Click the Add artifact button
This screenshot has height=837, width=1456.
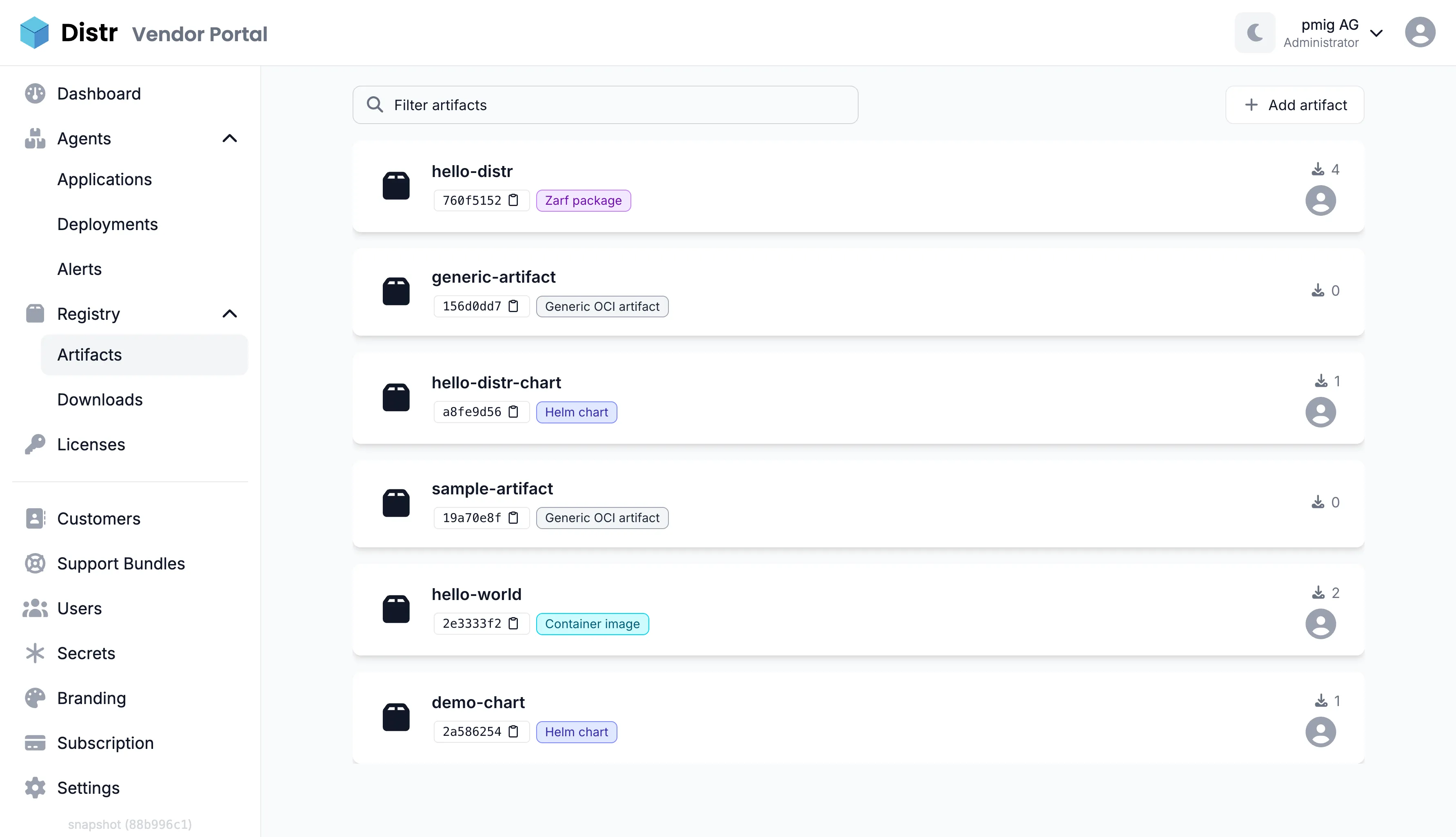pos(1294,104)
